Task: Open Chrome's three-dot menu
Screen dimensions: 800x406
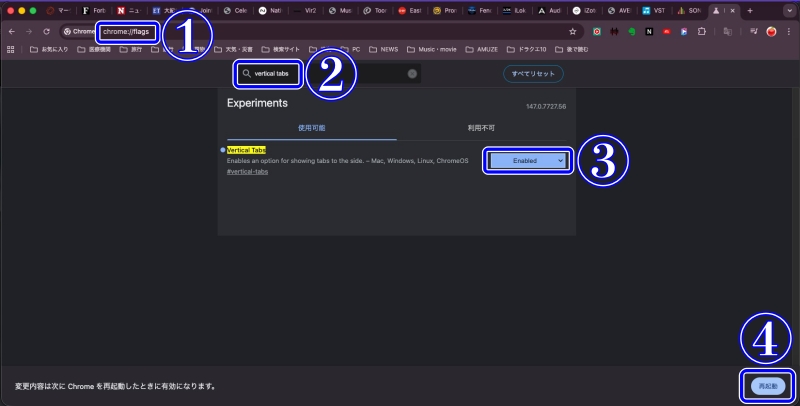Action: (x=788, y=31)
